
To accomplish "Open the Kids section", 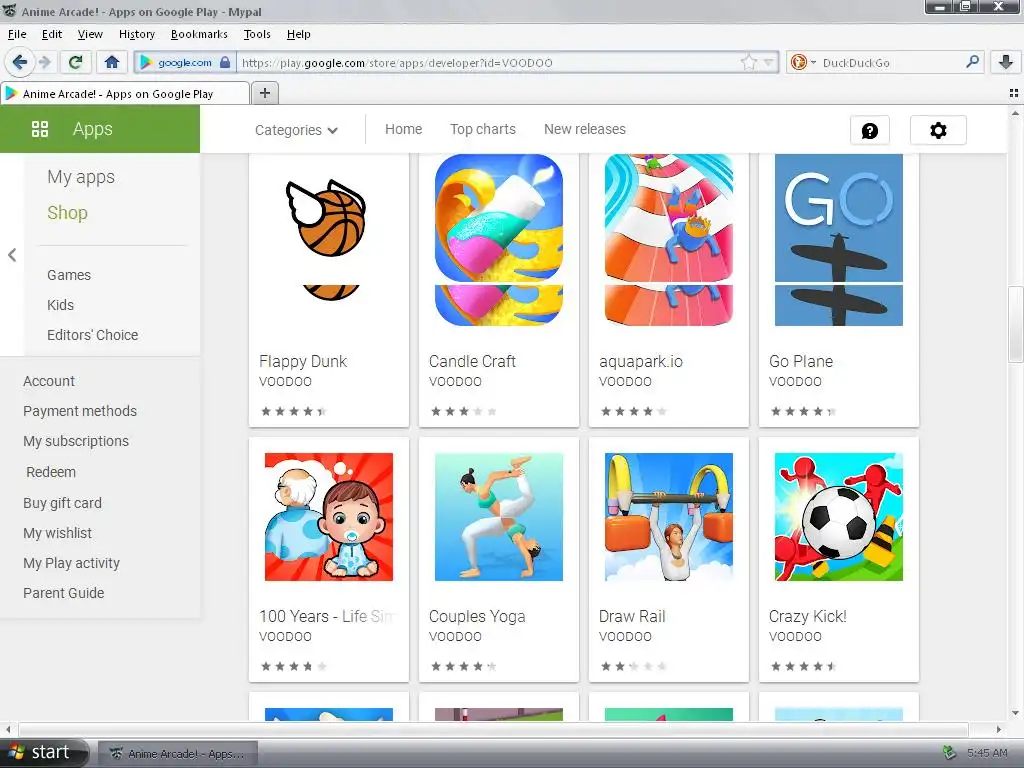I will [x=60, y=305].
